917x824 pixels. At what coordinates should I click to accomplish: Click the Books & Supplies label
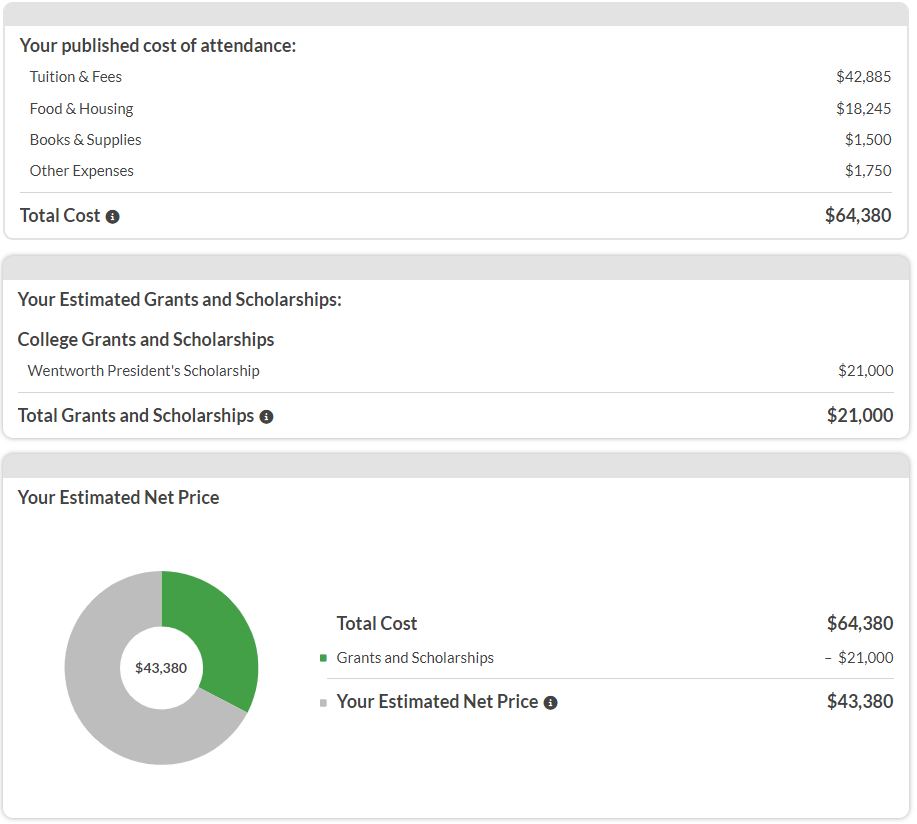click(x=85, y=140)
